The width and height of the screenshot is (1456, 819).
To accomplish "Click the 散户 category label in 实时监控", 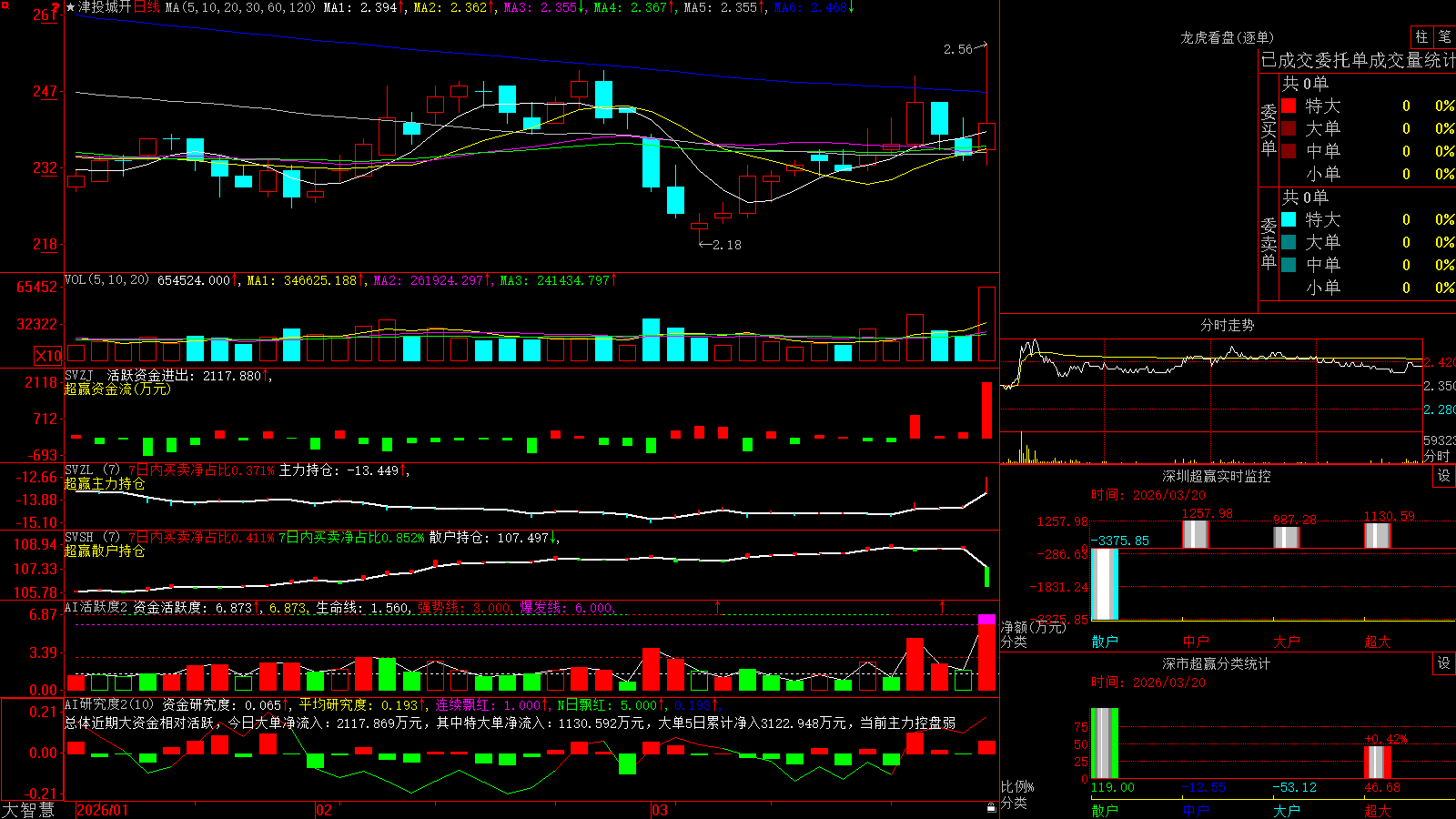I will (1105, 642).
